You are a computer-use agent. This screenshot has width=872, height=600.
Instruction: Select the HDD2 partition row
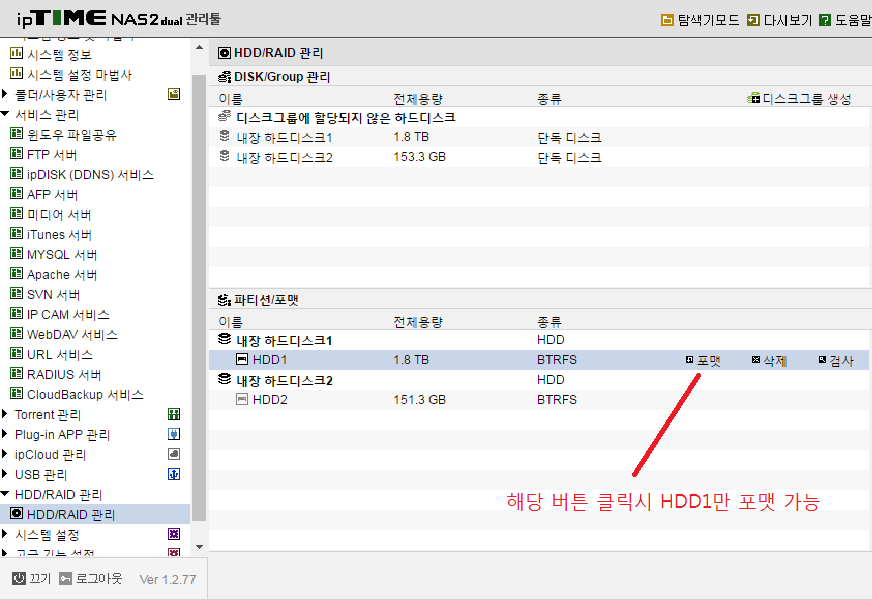coord(538,400)
